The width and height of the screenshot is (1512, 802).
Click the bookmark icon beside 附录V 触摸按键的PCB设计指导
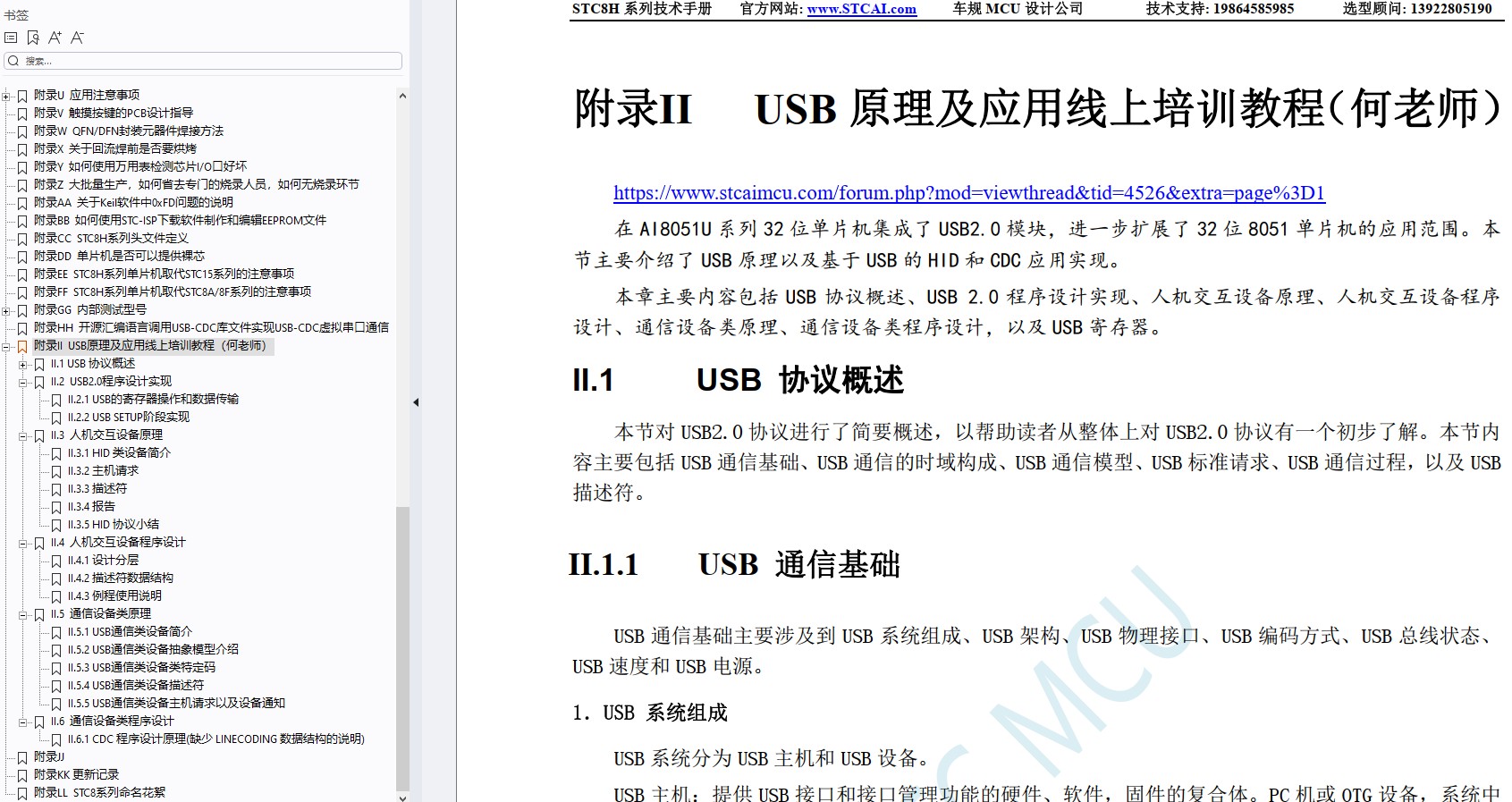pyautogui.click(x=22, y=114)
